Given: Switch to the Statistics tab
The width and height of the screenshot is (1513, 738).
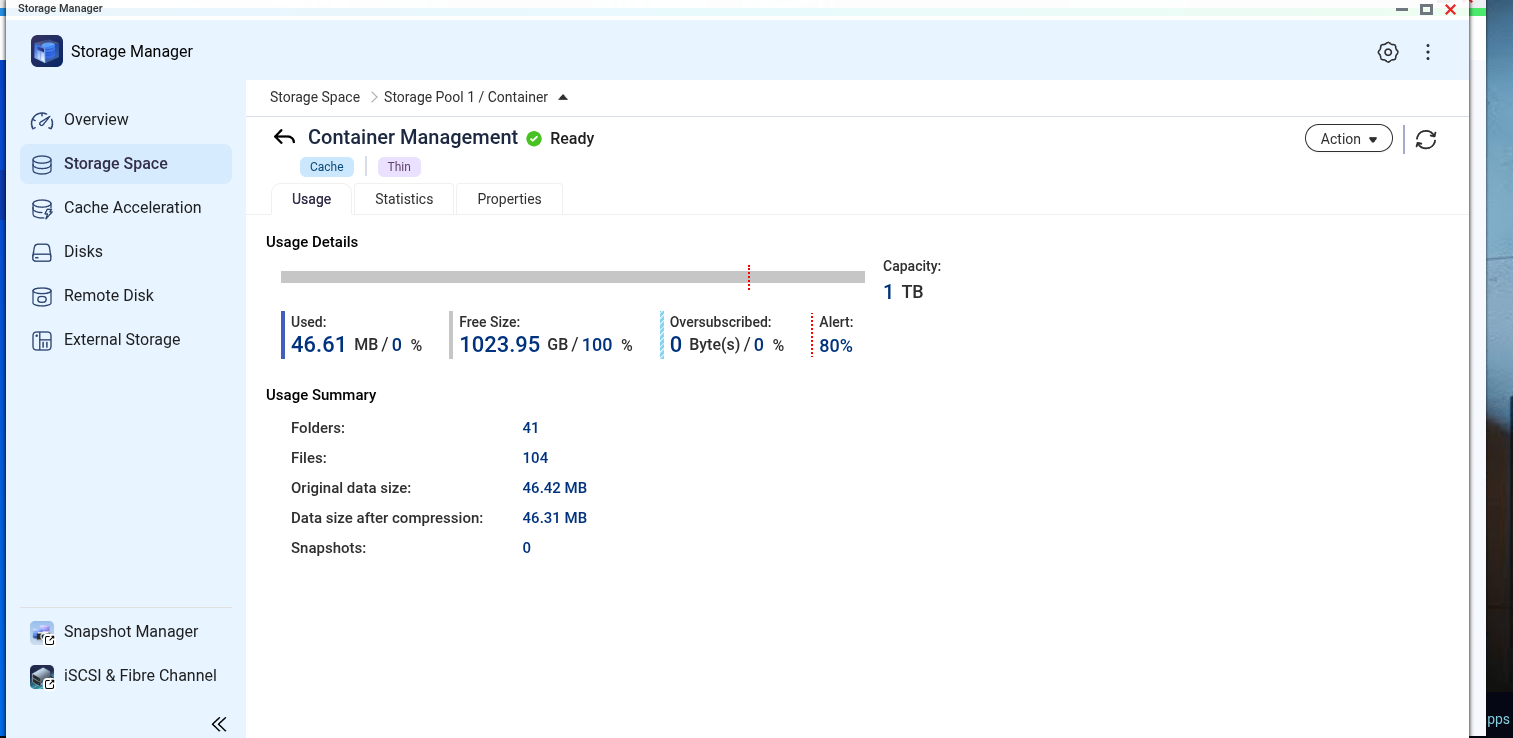Looking at the screenshot, I should click(404, 199).
